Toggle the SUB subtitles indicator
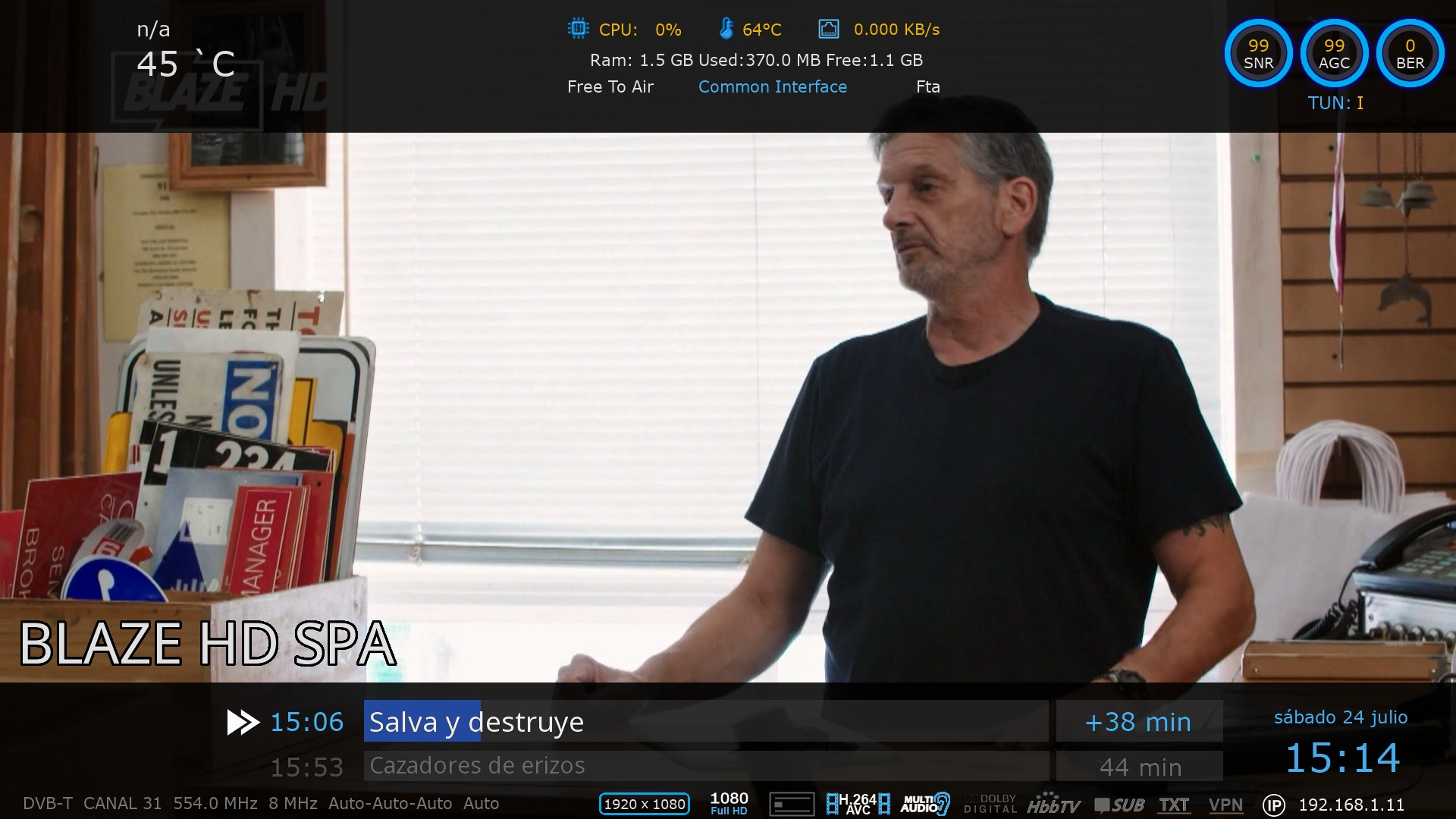The width and height of the screenshot is (1456, 819). click(1119, 805)
